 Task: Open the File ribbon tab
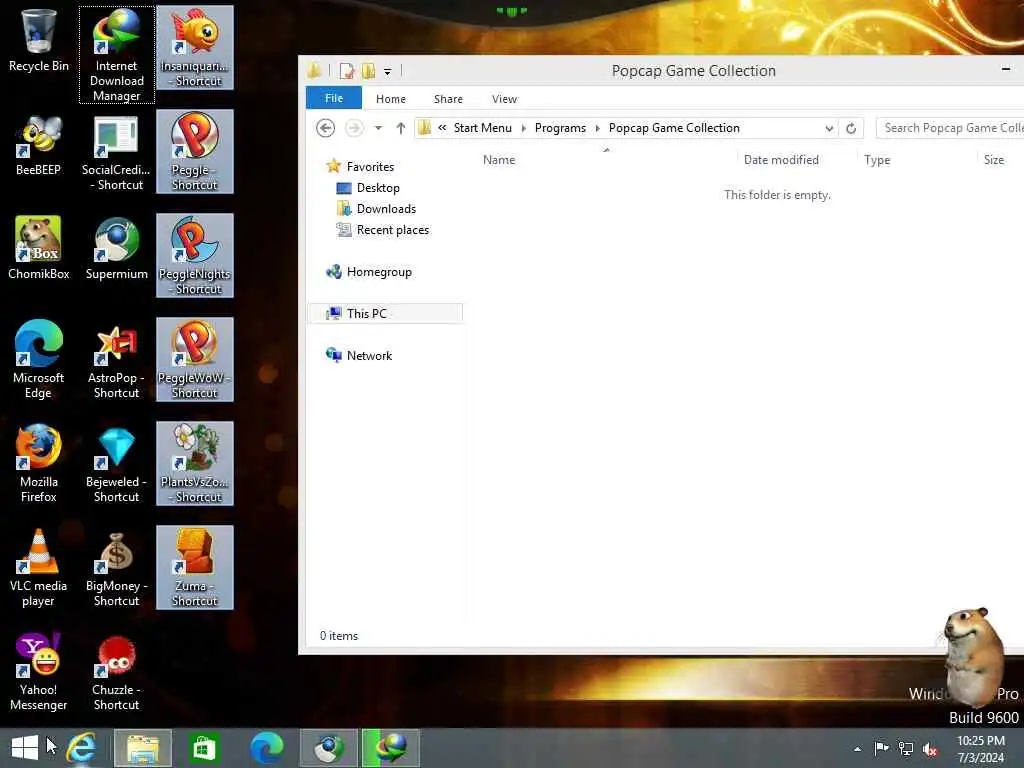click(334, 98)
